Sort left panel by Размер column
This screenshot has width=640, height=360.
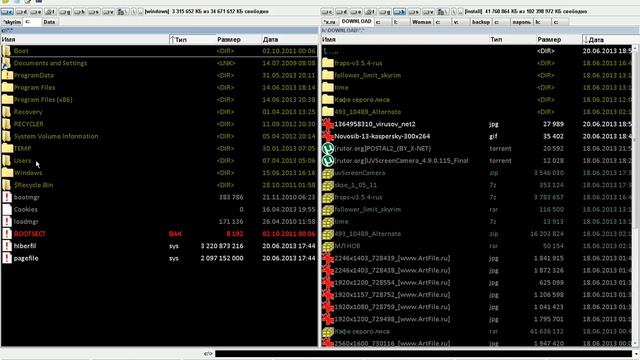(x=238, y=40)
